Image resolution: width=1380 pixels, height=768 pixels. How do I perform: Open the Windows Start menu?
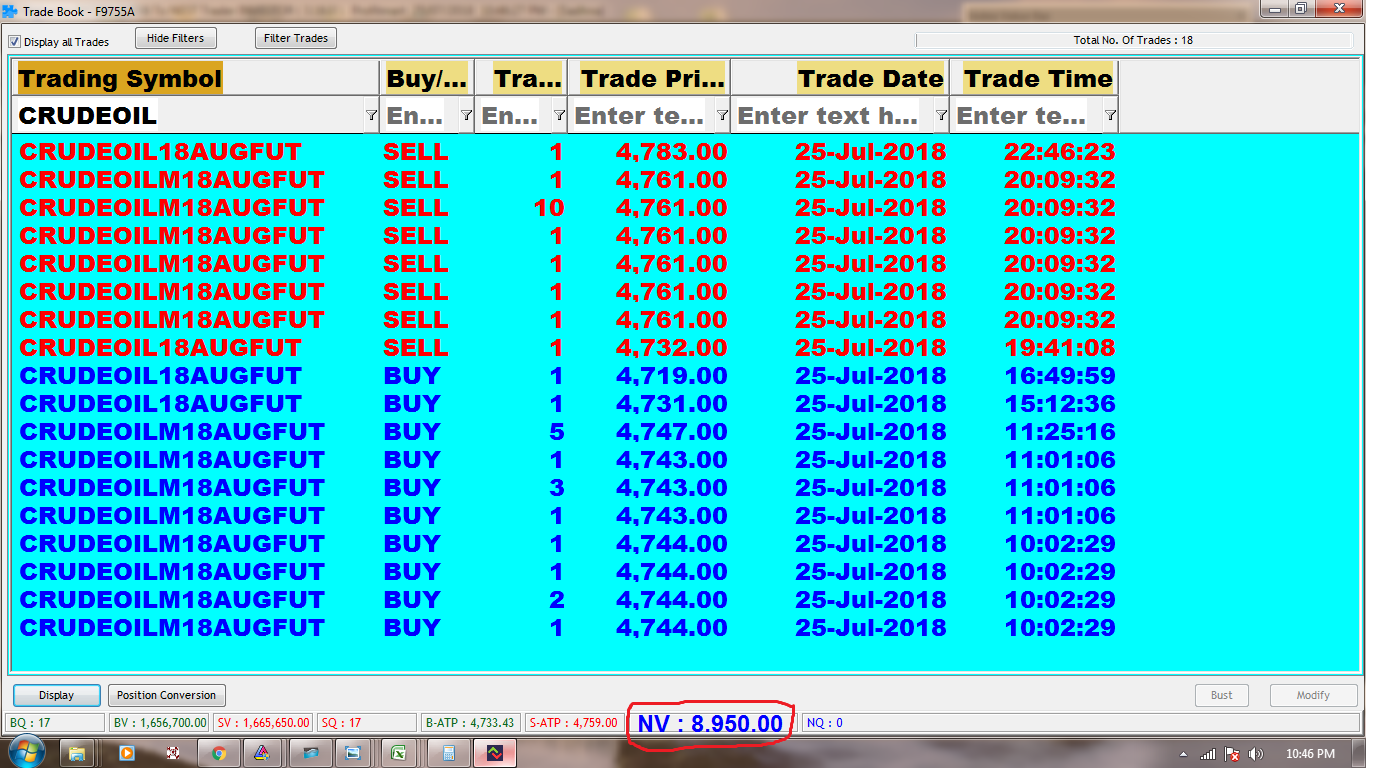pos(25,752)
